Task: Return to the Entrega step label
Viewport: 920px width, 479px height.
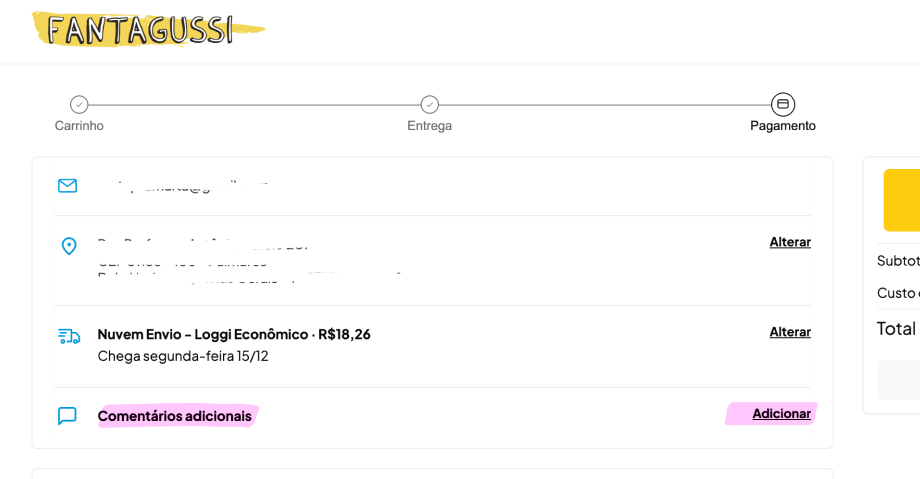Action: pos(430,126)
